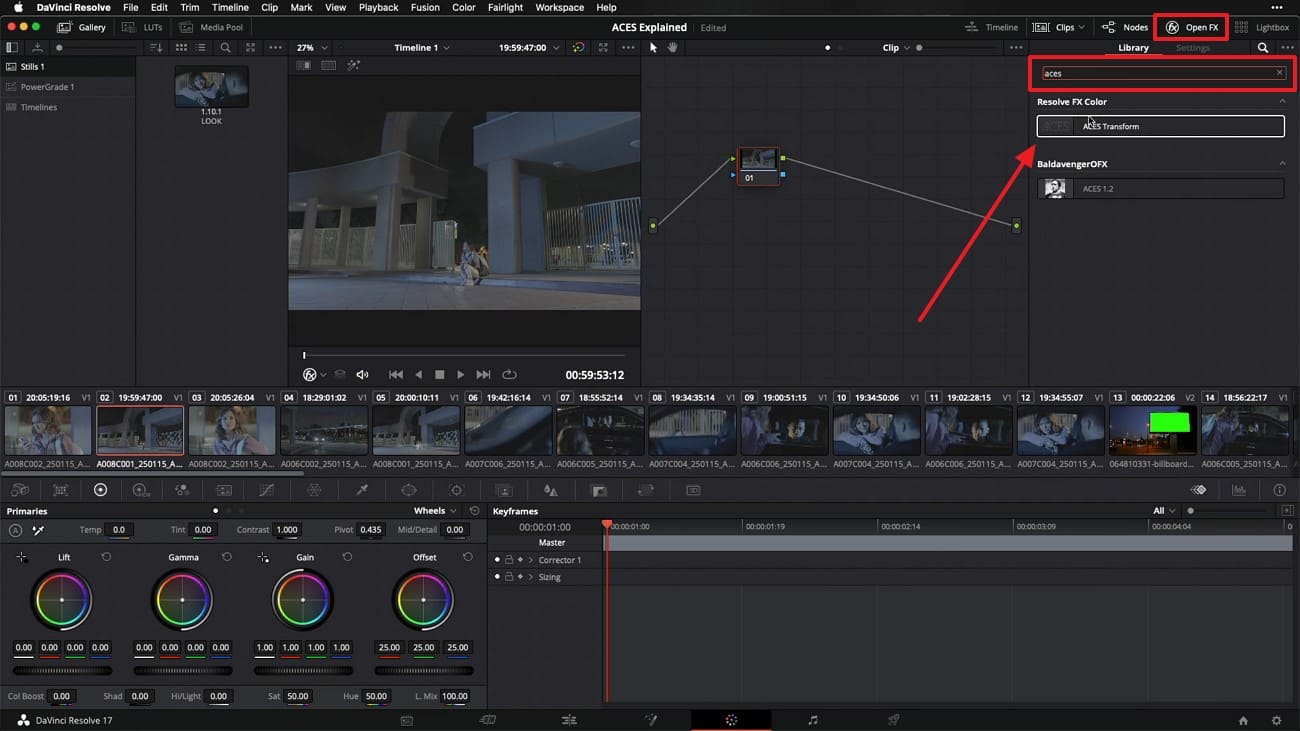Image resolution: width=1300 pixels, height=731 pixels.
Task: Select the Curves palette icon
Action: (266, 489)
